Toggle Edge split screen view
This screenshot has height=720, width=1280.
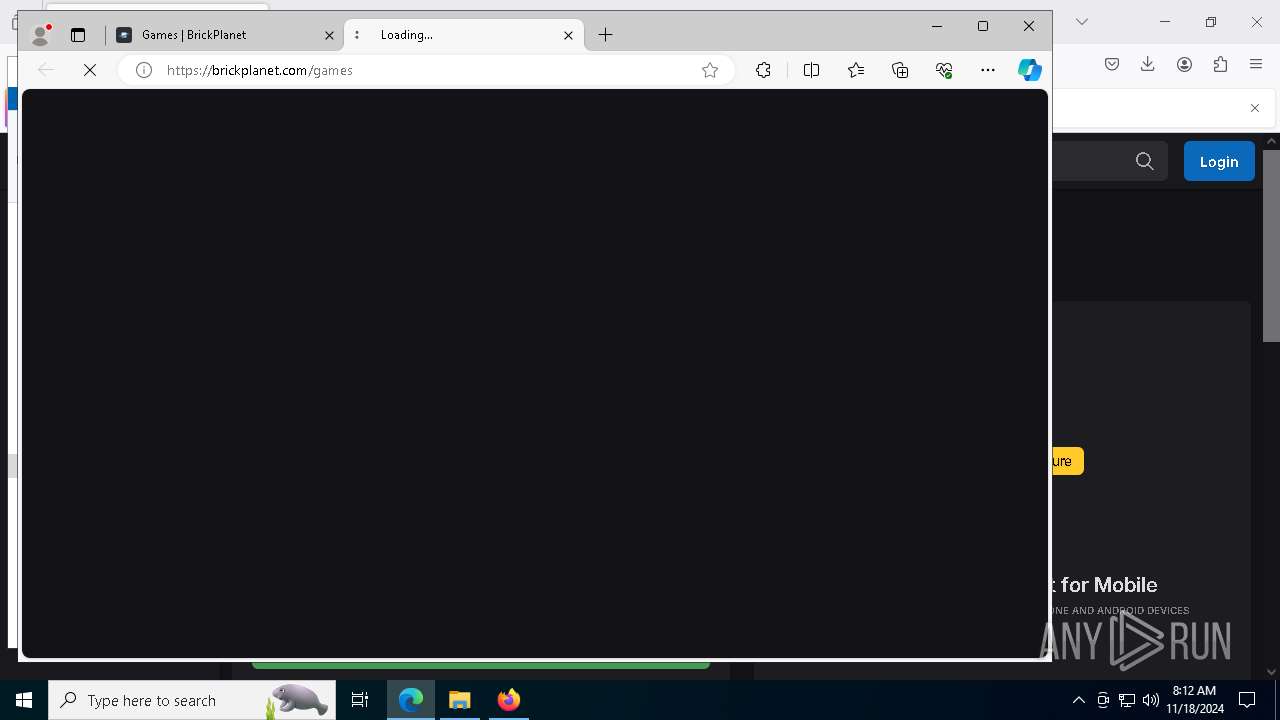pyautogui.click(x=811, y=70)
